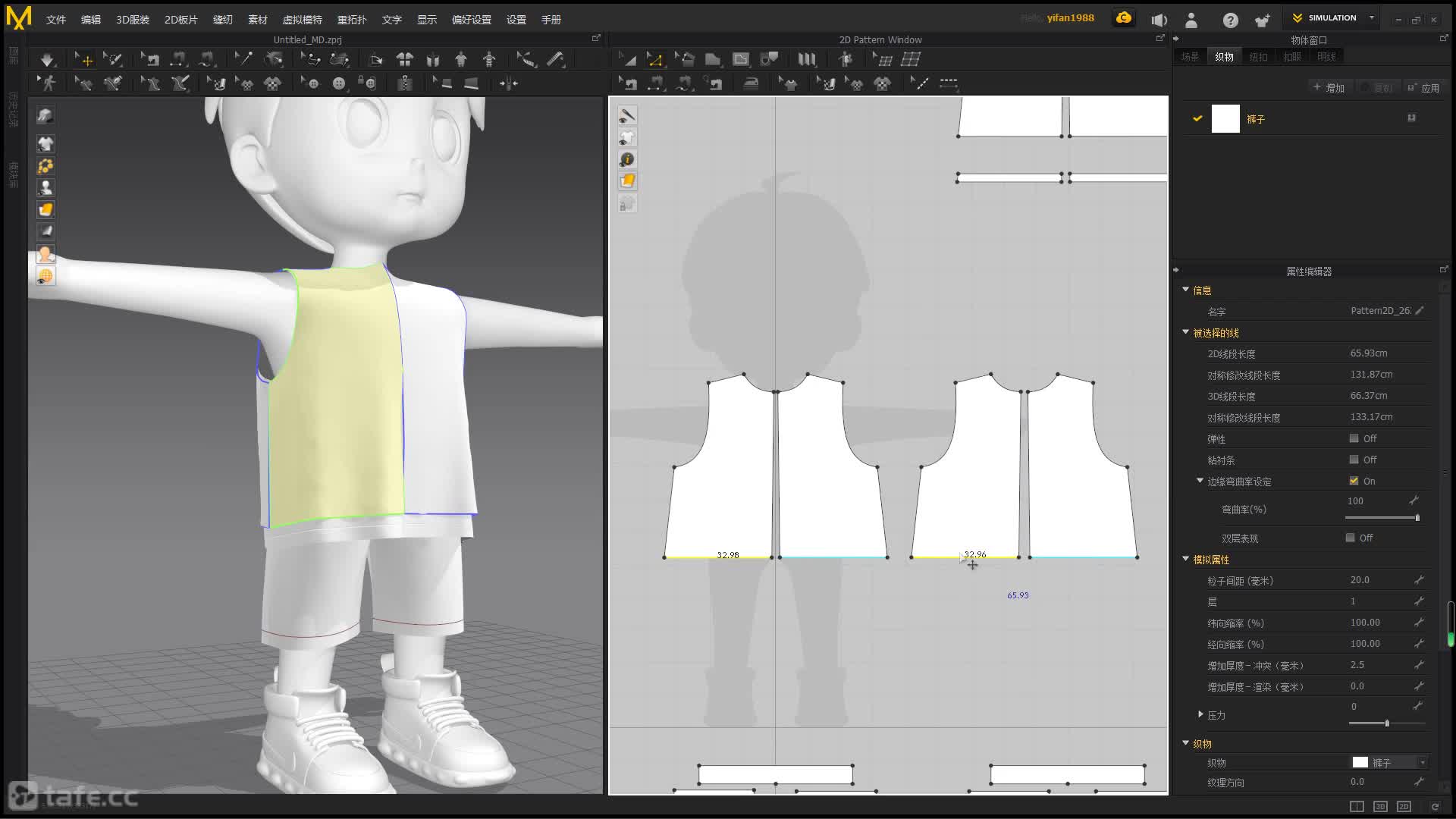Click the sound speaker icon in top bar
Viewport: 1456px width, 819px height.
(x=1159, y=20)
